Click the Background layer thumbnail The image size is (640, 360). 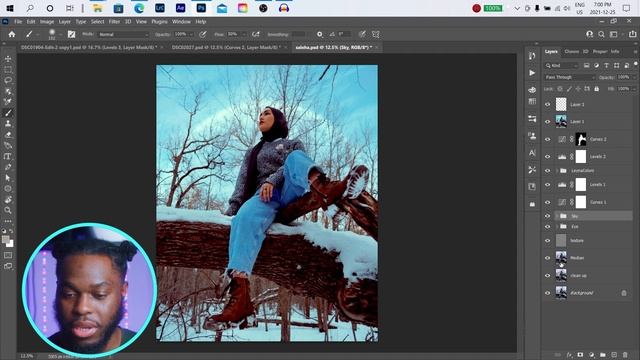click(x=561, y=293)
